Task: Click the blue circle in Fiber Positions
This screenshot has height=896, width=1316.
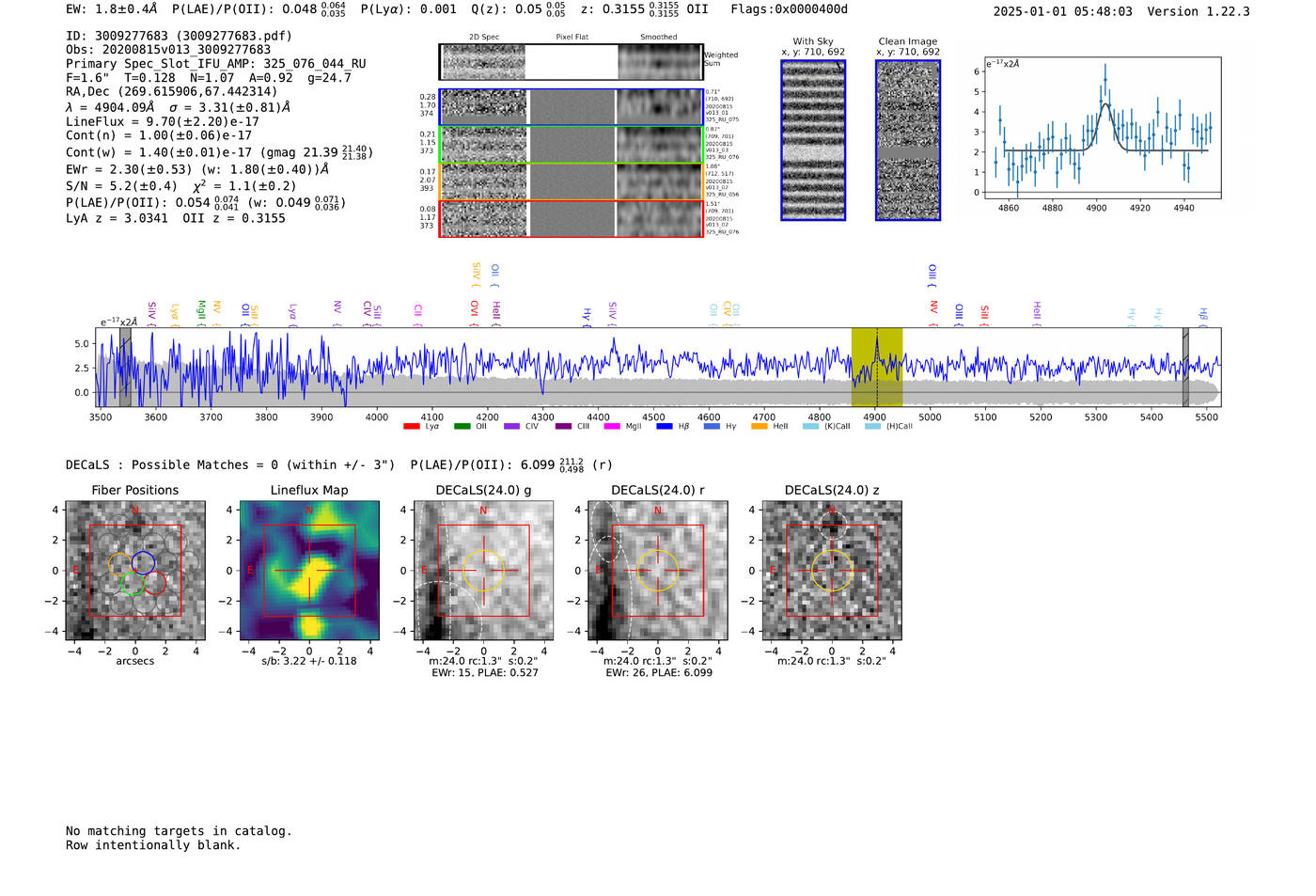Action: 143,562
